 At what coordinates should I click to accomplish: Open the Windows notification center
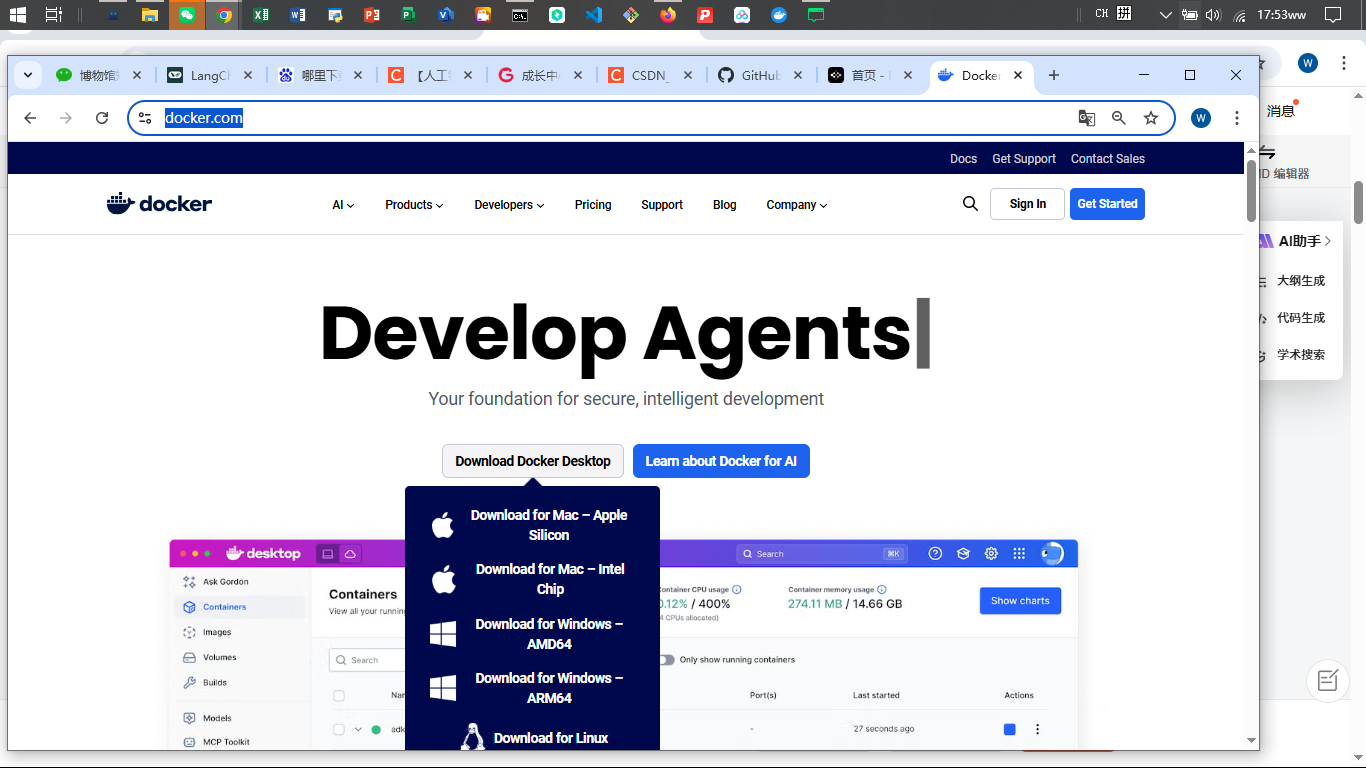[x=1333, y=15]
